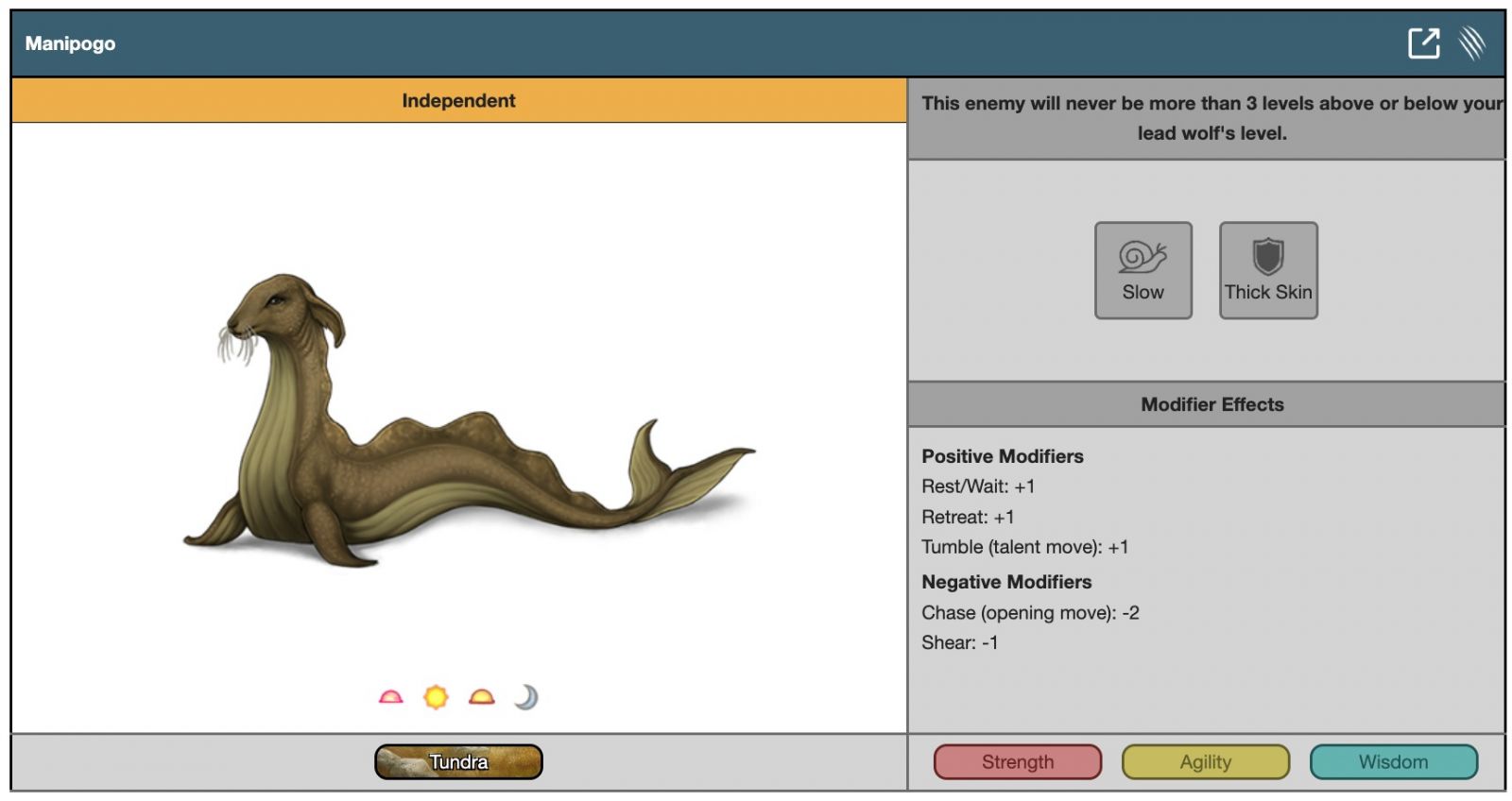The height and width of the screenshot is (801, 1512).
Task: Click the Modifier Effects header
Action: pos(1211,404)
